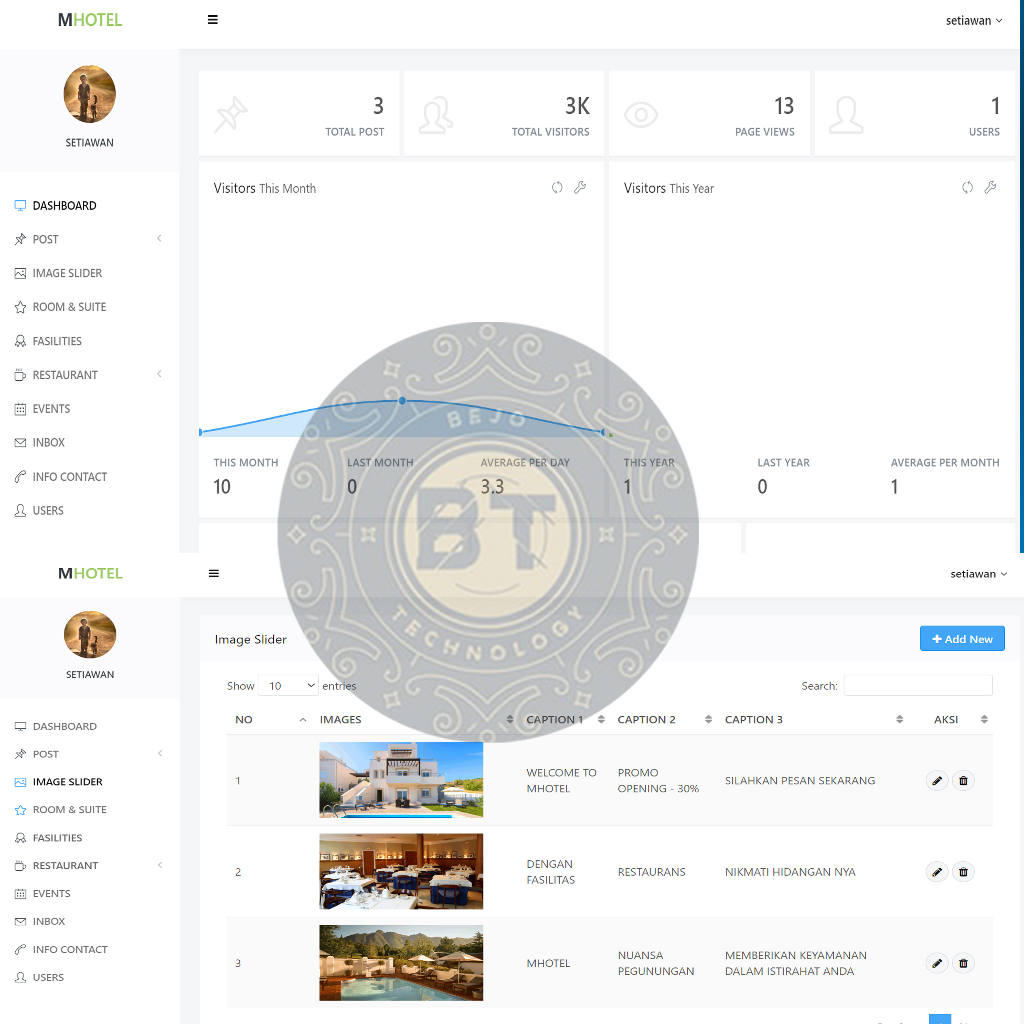The image size is (1024, 1024).
Task: Click the peak data point on visitors chart
Action: coord(402,400)
